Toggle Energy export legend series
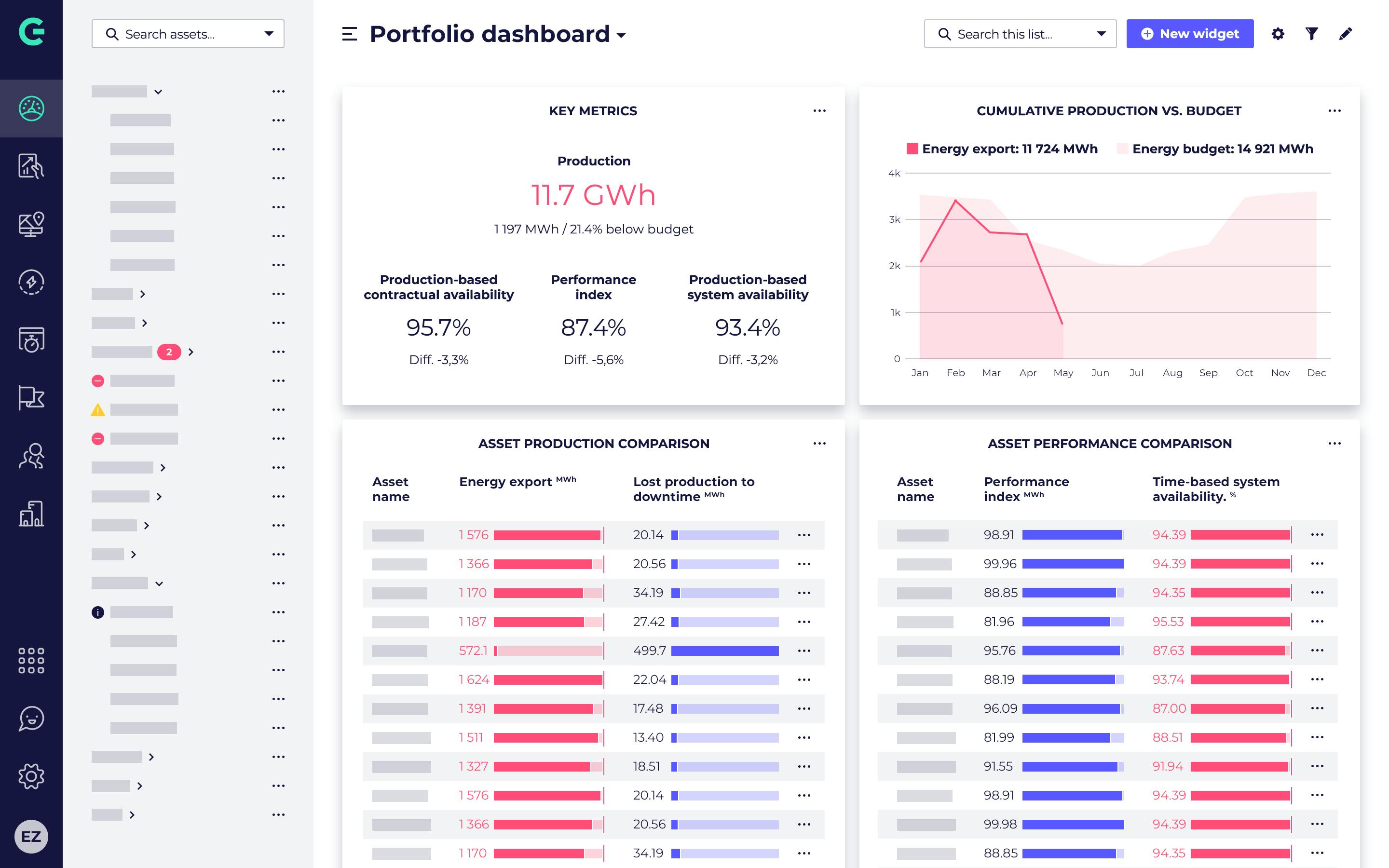This screenshot has width=1389, height=868. tap(1002, 149)
